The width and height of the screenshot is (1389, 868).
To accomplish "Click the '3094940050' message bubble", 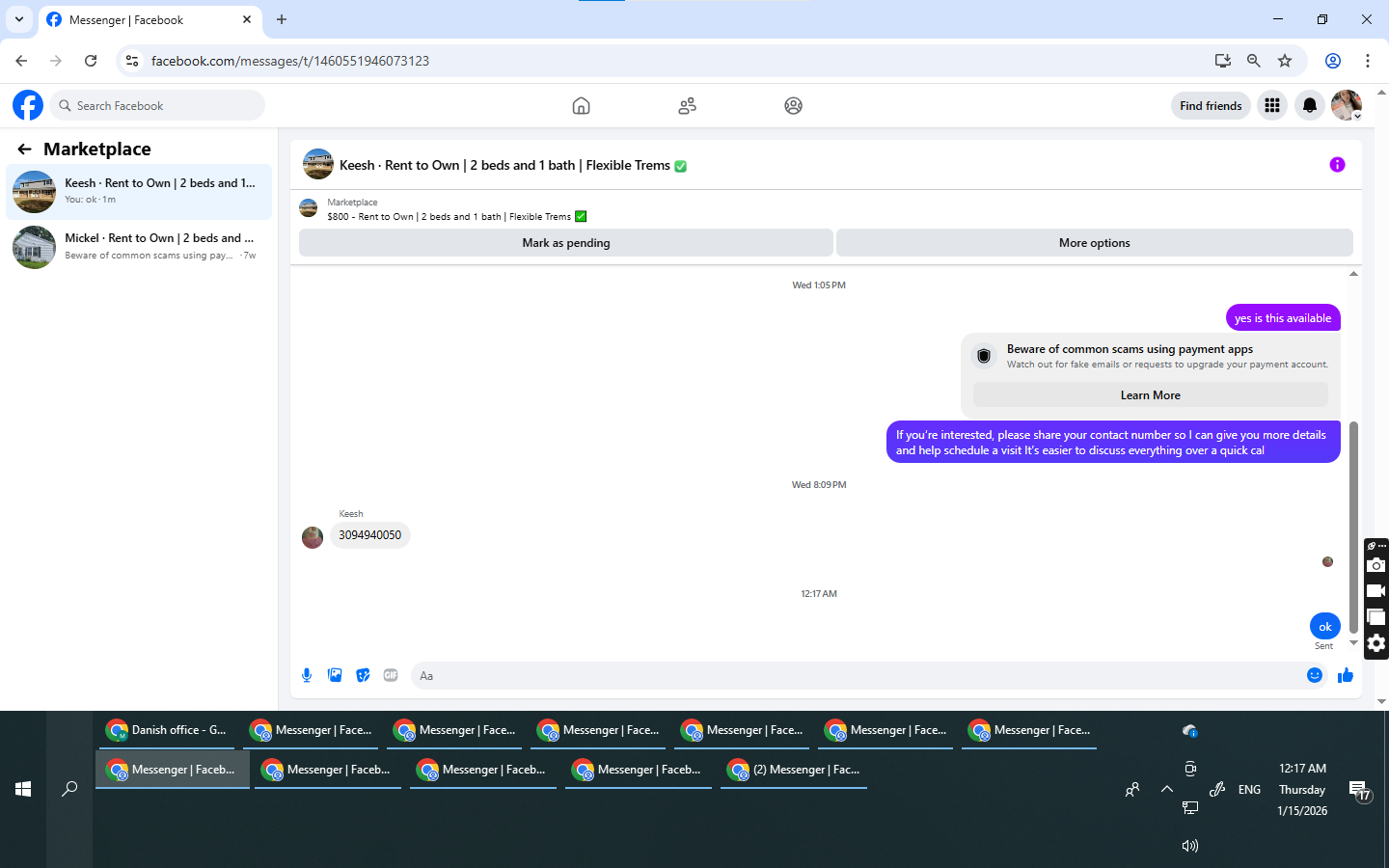I will pyautogui.click(x=369, y=535).
